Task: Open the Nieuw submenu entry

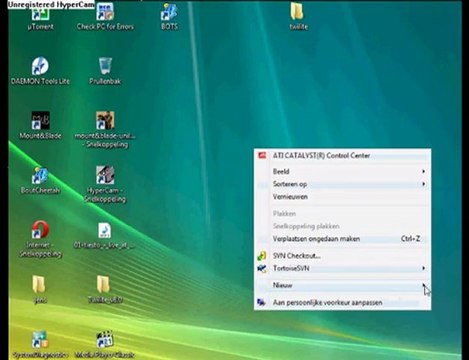Action: coord(342,285)
